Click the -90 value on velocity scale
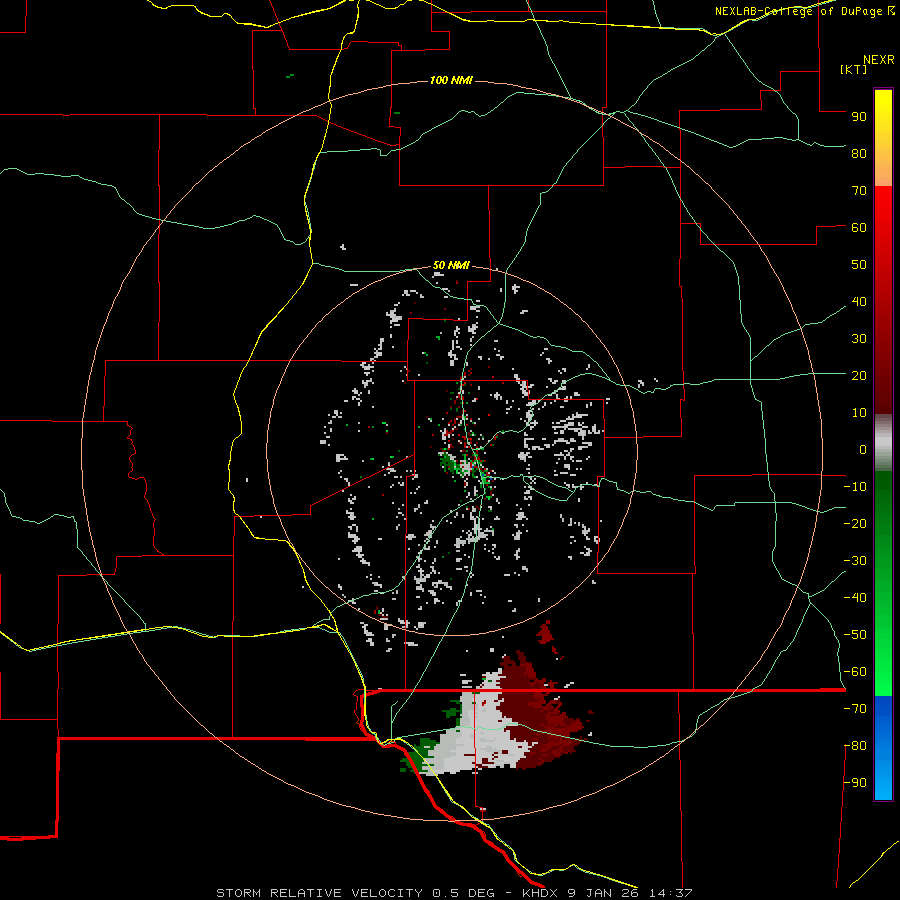 [x=855, y=783]
